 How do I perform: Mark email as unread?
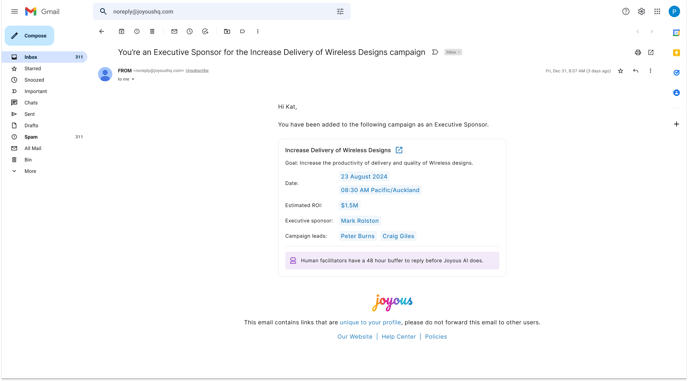174,32
